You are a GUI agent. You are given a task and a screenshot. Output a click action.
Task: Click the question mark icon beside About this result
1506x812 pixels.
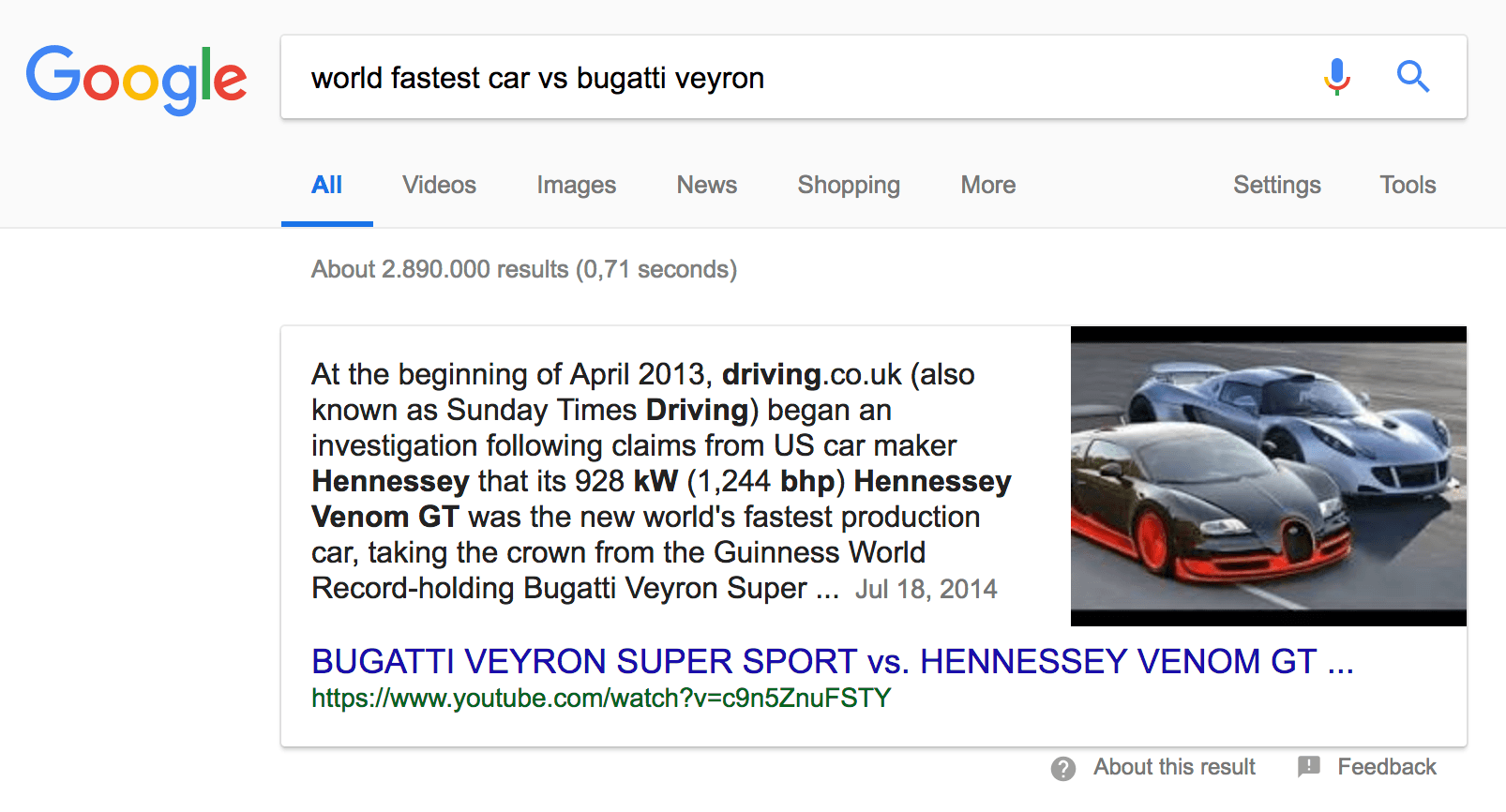click(1062, 768)
